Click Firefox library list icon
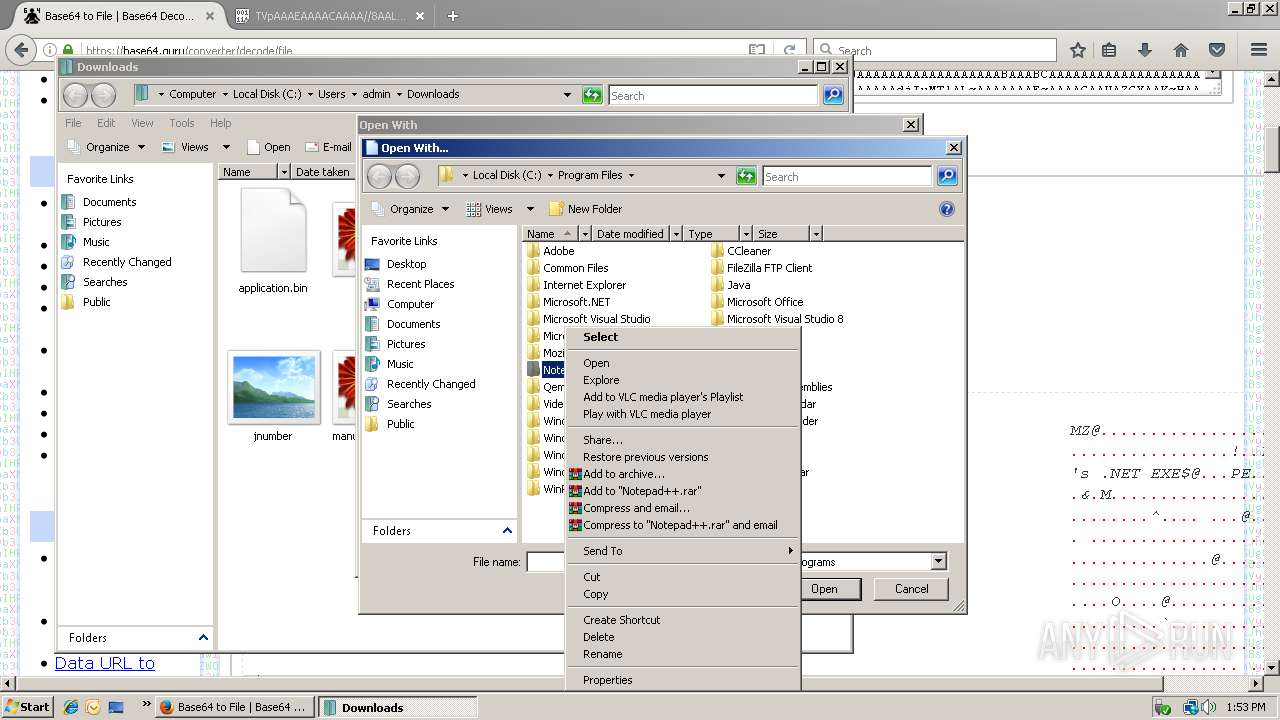The width and height of the screenshot is (1280, 720). point(1109,50)
